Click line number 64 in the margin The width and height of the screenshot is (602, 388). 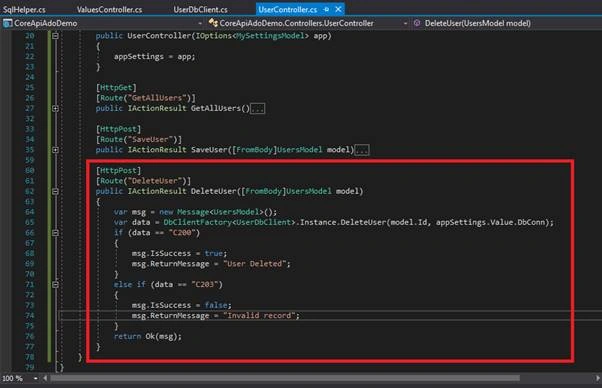pos(30,212)
